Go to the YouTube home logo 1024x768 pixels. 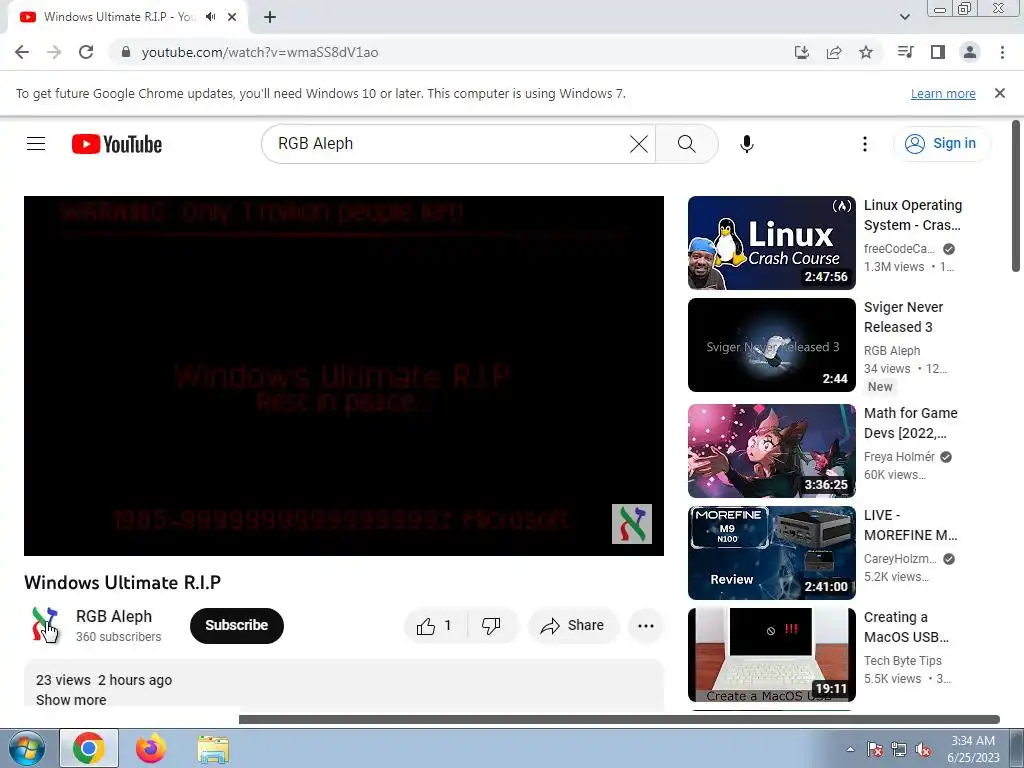pos(117,144)
